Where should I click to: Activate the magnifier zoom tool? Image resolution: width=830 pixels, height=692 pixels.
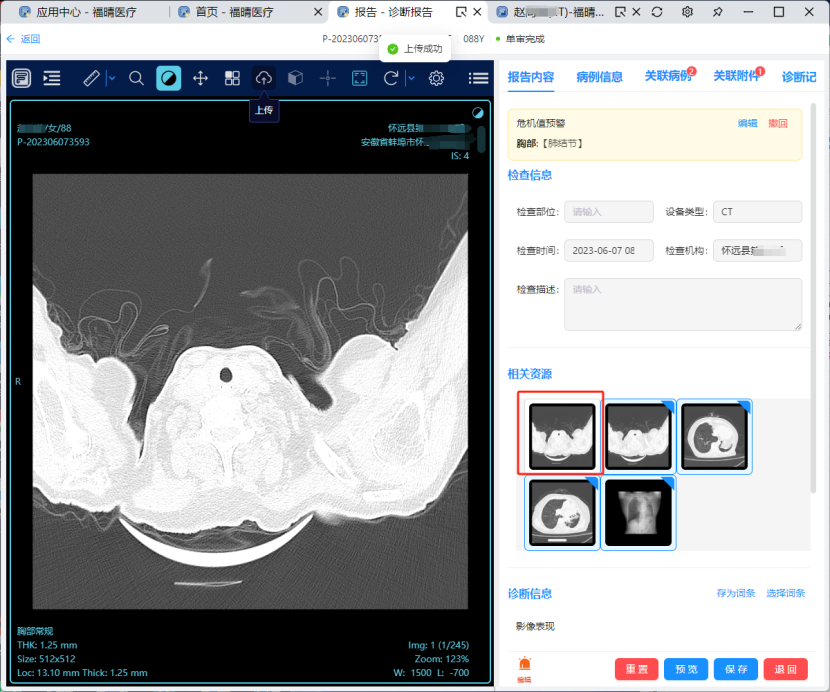[137, 78]
